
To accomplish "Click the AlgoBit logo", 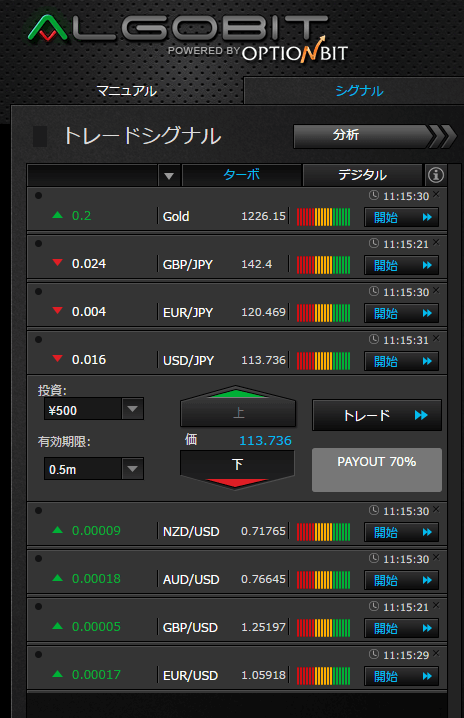I will click(x=188, y=38).
